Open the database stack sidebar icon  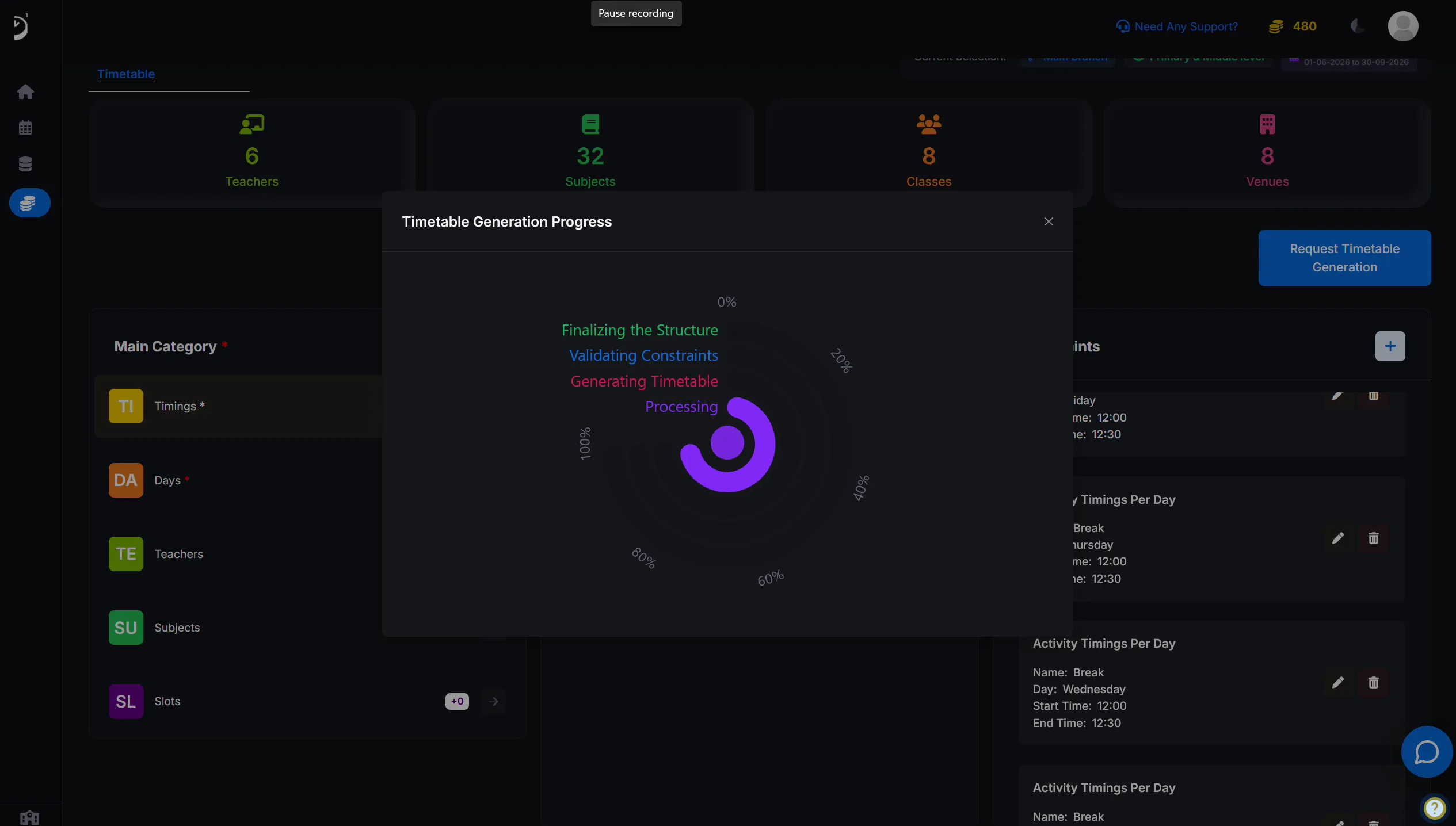pyautogui.click(x=25, y=164)
